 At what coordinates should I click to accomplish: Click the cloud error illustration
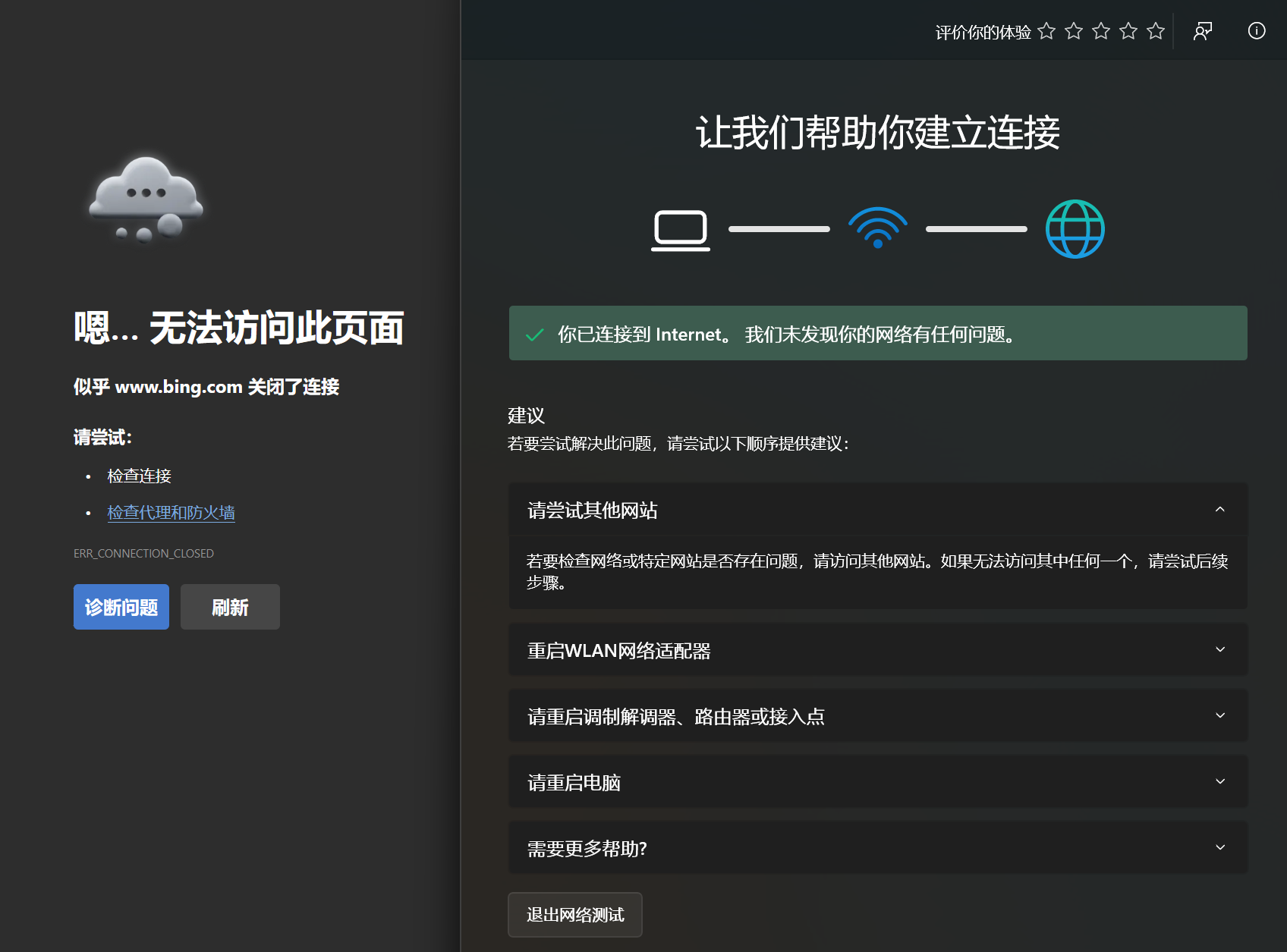pos(146,199)
